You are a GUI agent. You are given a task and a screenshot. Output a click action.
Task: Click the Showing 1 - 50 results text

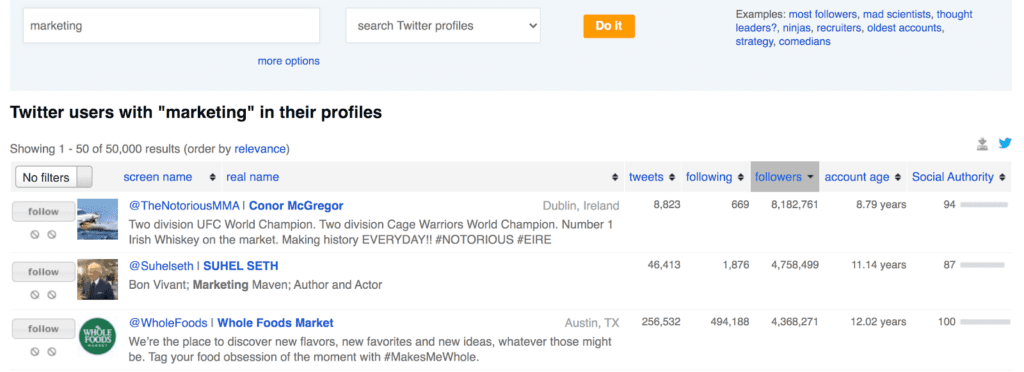(x=149, y=149)
